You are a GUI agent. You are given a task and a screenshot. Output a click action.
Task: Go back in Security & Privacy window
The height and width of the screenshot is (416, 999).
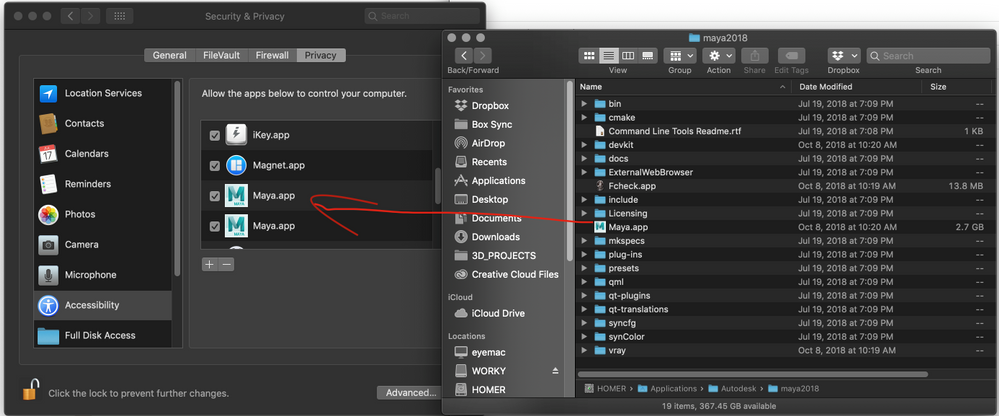[70, 16]
